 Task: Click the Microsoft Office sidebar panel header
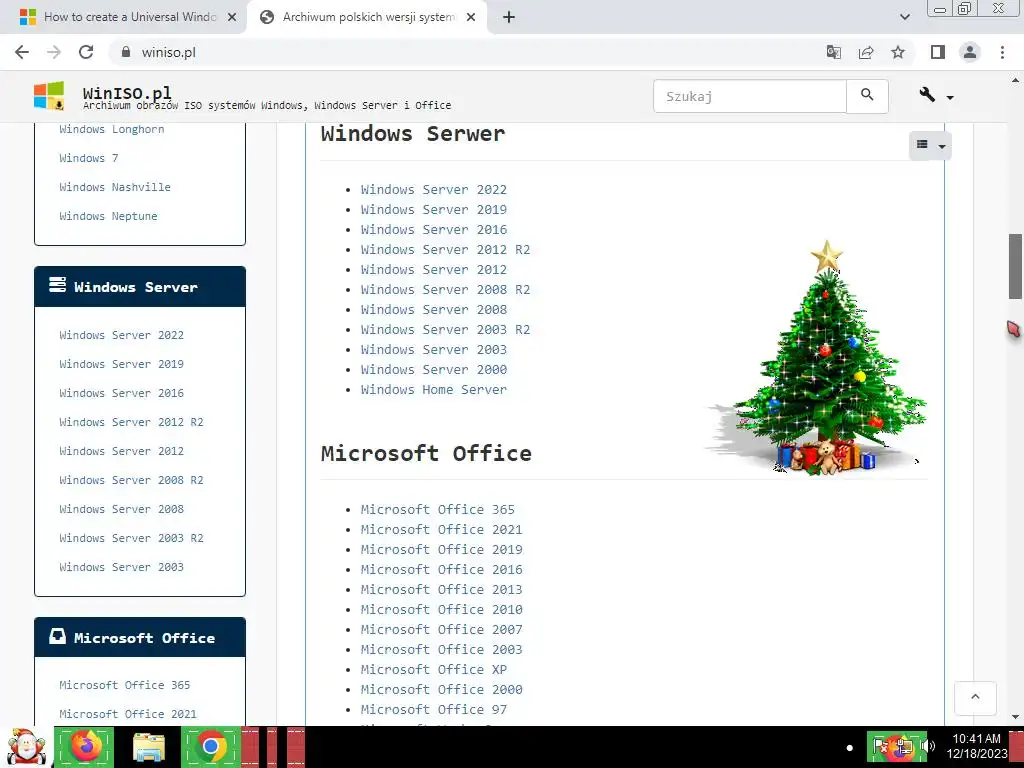click(140, 637)
